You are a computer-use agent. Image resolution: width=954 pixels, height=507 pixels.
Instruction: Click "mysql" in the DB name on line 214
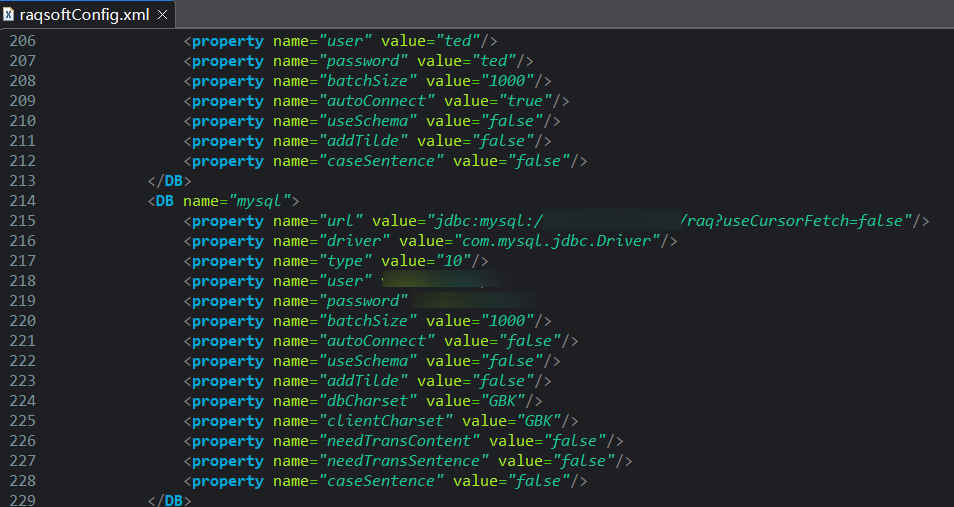[x=259, y=201]
